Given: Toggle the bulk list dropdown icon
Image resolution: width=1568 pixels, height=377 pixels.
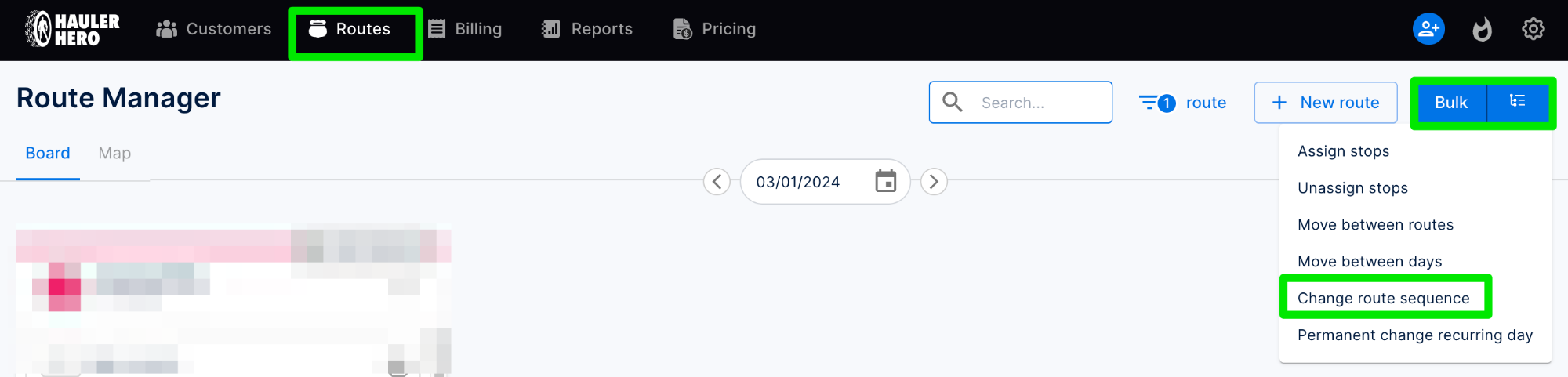Looking at the screenshot, I should pos(1518,102).
